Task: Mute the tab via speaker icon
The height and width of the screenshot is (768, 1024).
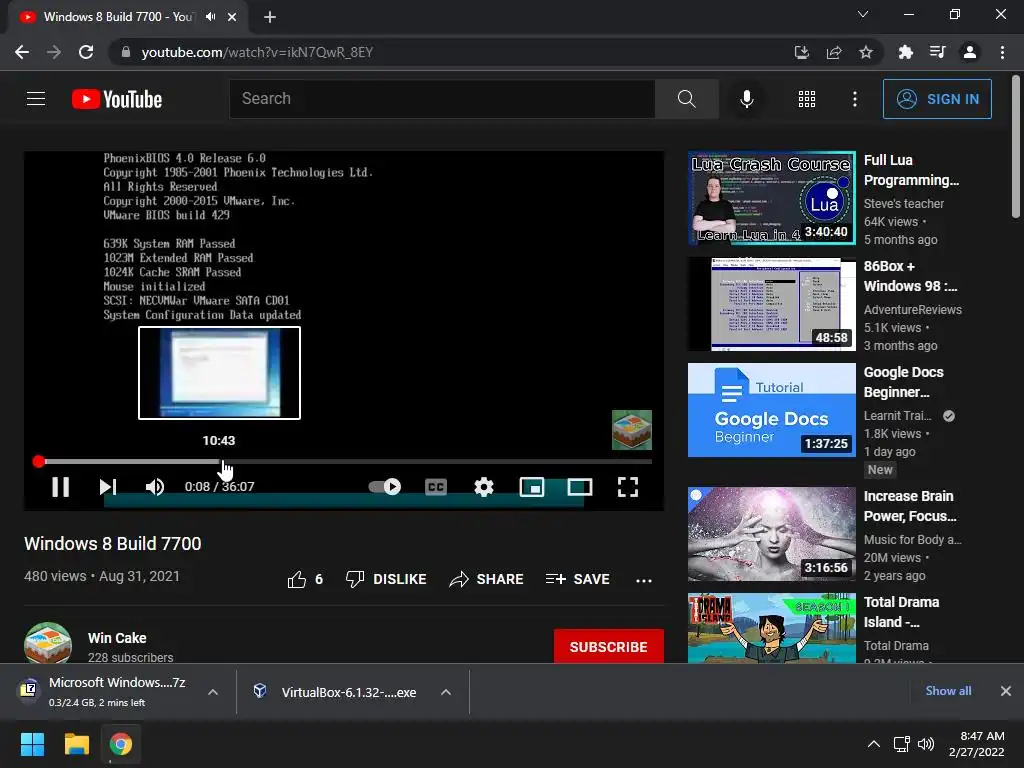Action: [210, 17]
